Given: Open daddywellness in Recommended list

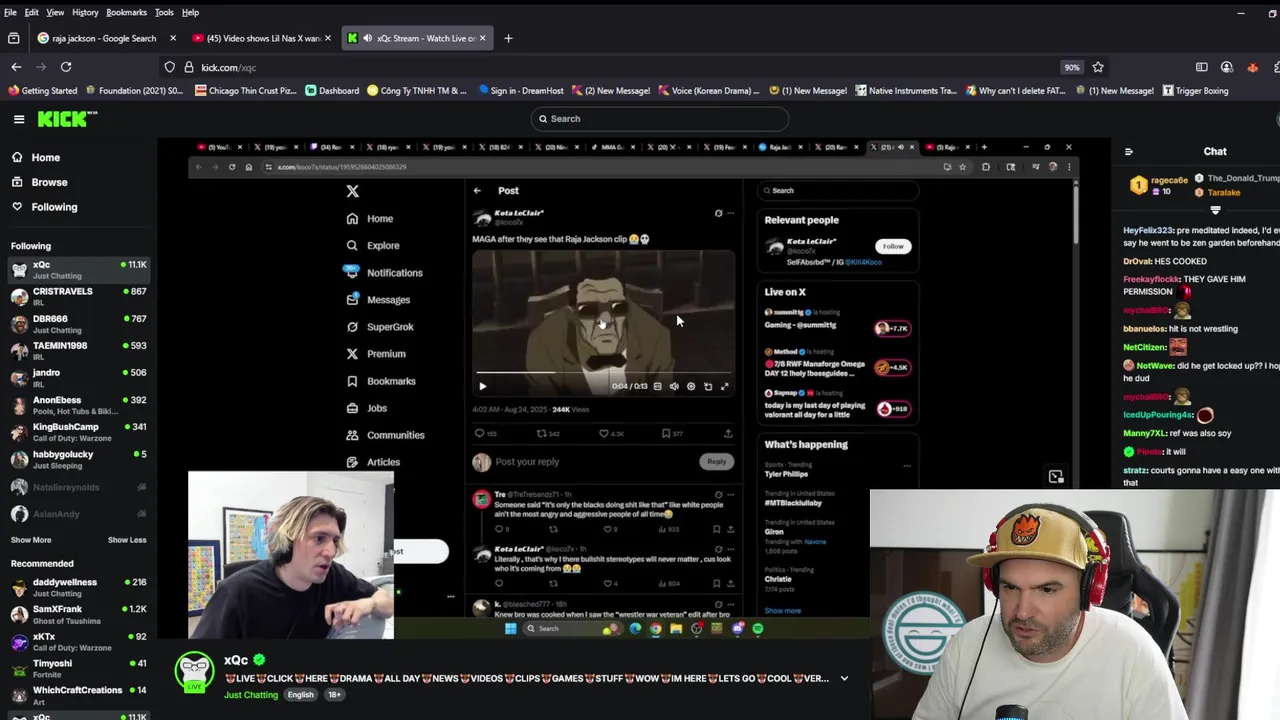Looking at the screenshot, I should 78,587.
